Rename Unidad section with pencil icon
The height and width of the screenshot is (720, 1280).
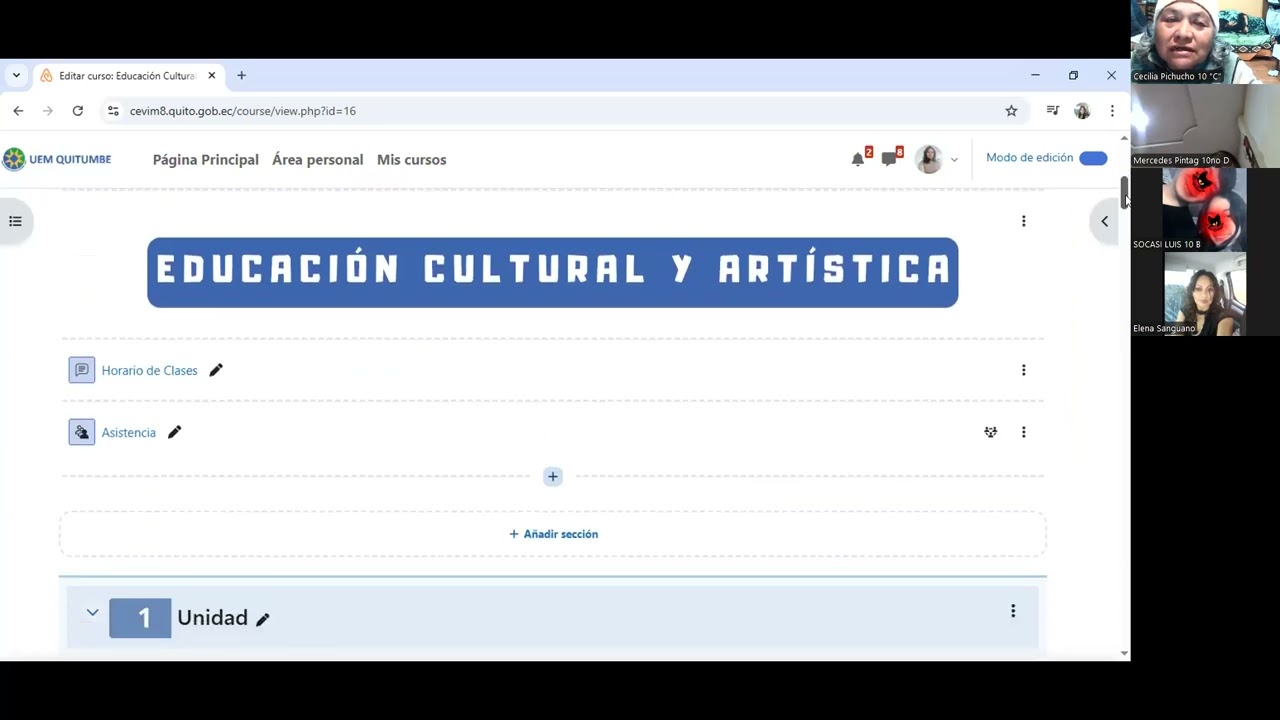[x=263, y=619]
